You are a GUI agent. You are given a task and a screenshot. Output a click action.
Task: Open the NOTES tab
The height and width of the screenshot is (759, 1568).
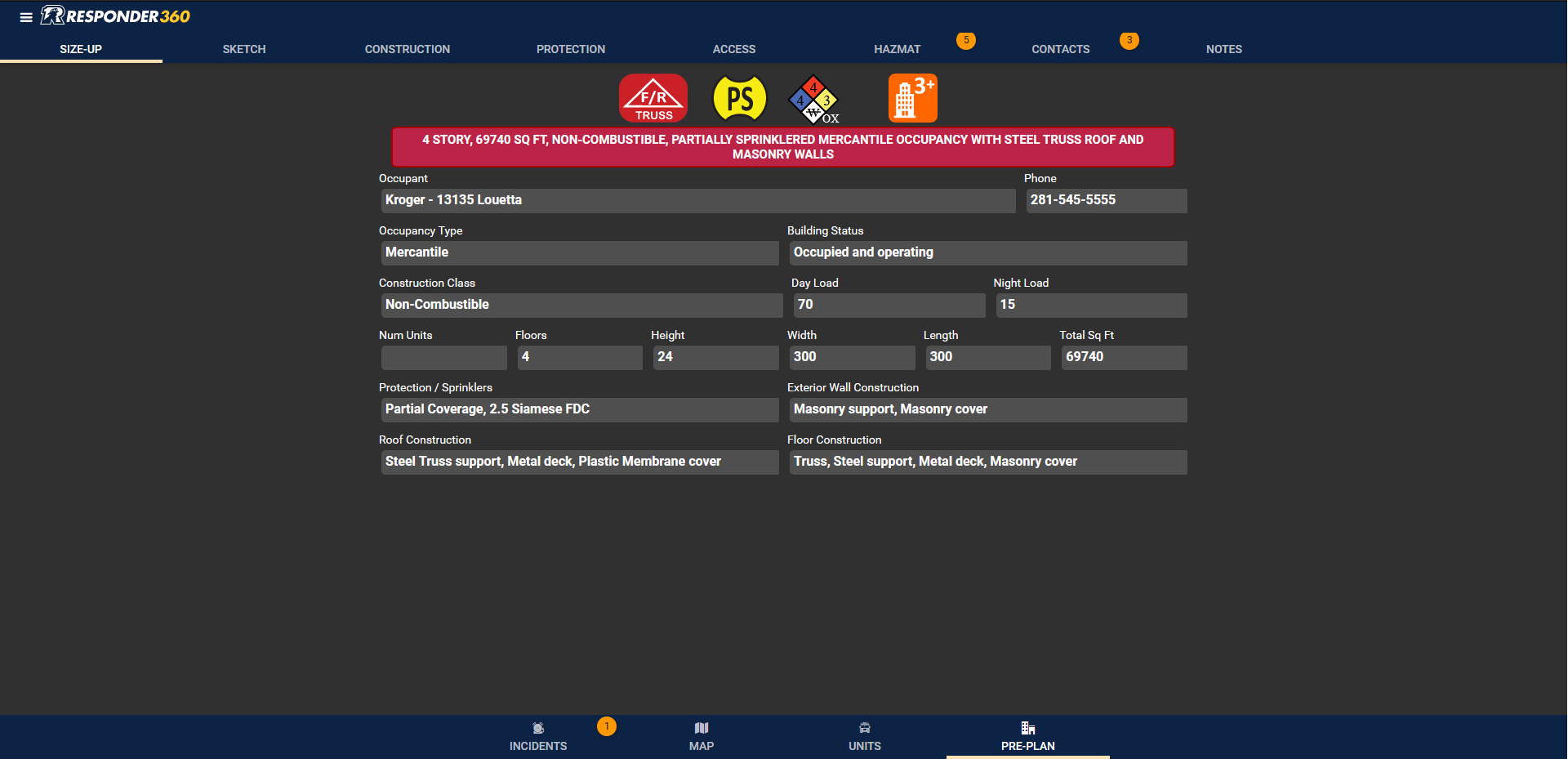click(x=1223, y=49)
